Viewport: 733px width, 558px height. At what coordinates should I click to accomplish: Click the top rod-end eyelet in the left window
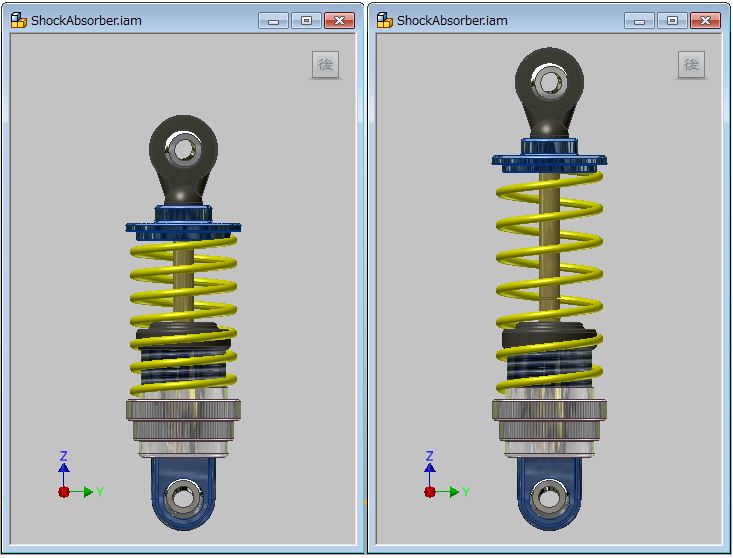183,150
